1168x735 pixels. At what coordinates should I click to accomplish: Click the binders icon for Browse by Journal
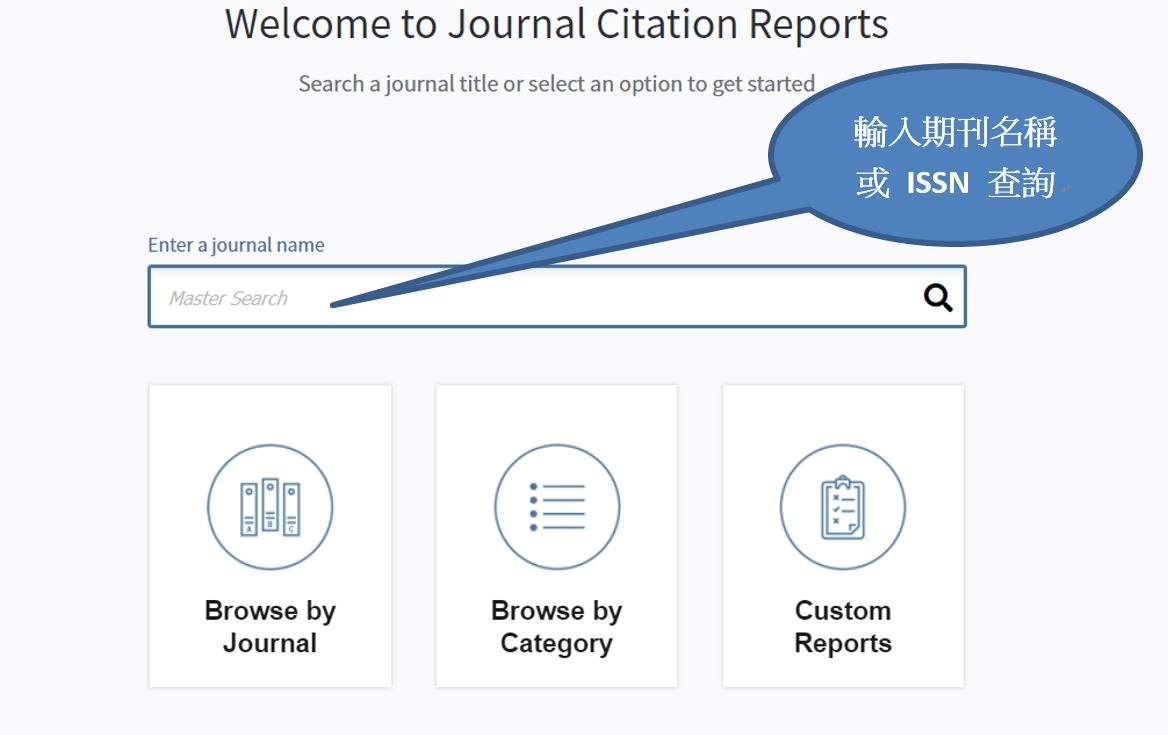pyautogui.click(x=270, y=507)
